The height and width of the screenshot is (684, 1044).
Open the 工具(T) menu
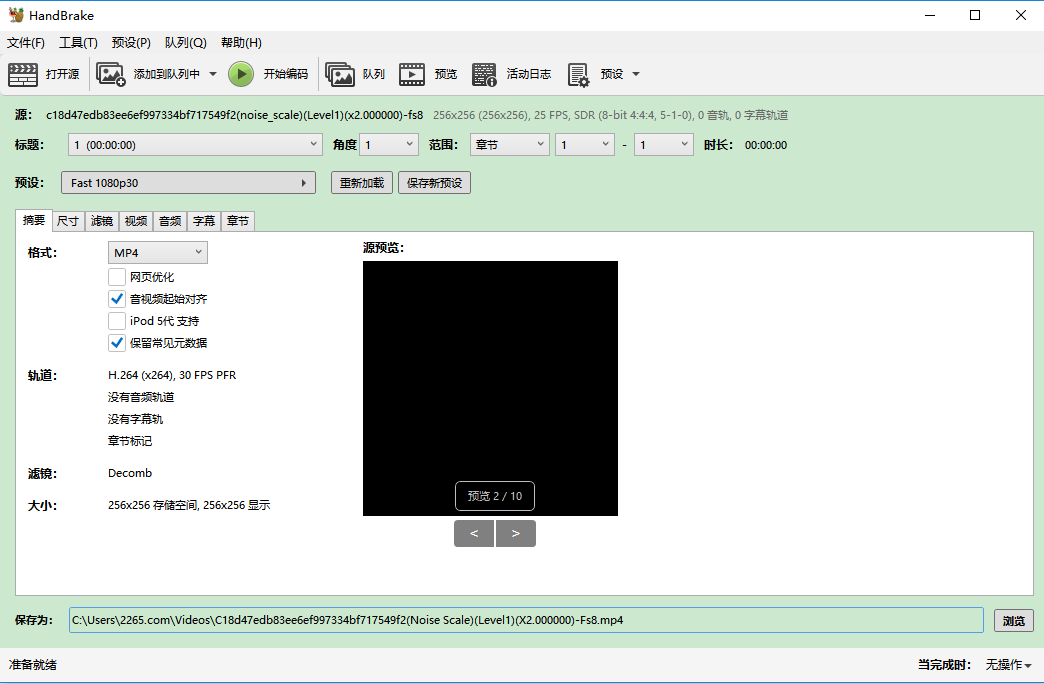[x=78, y=43]
